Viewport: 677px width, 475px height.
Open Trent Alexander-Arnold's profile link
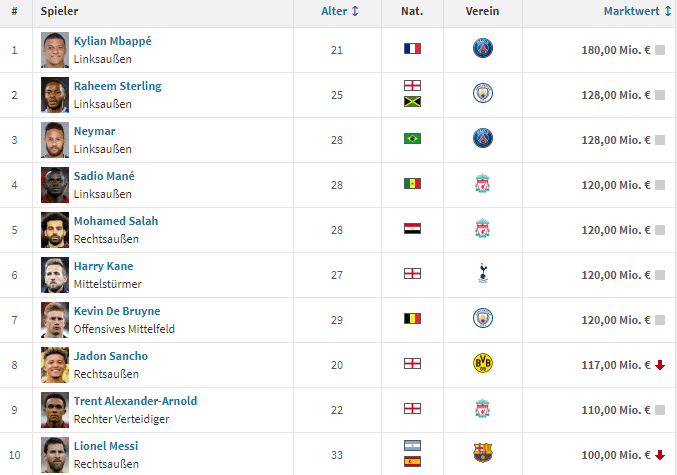135,401
